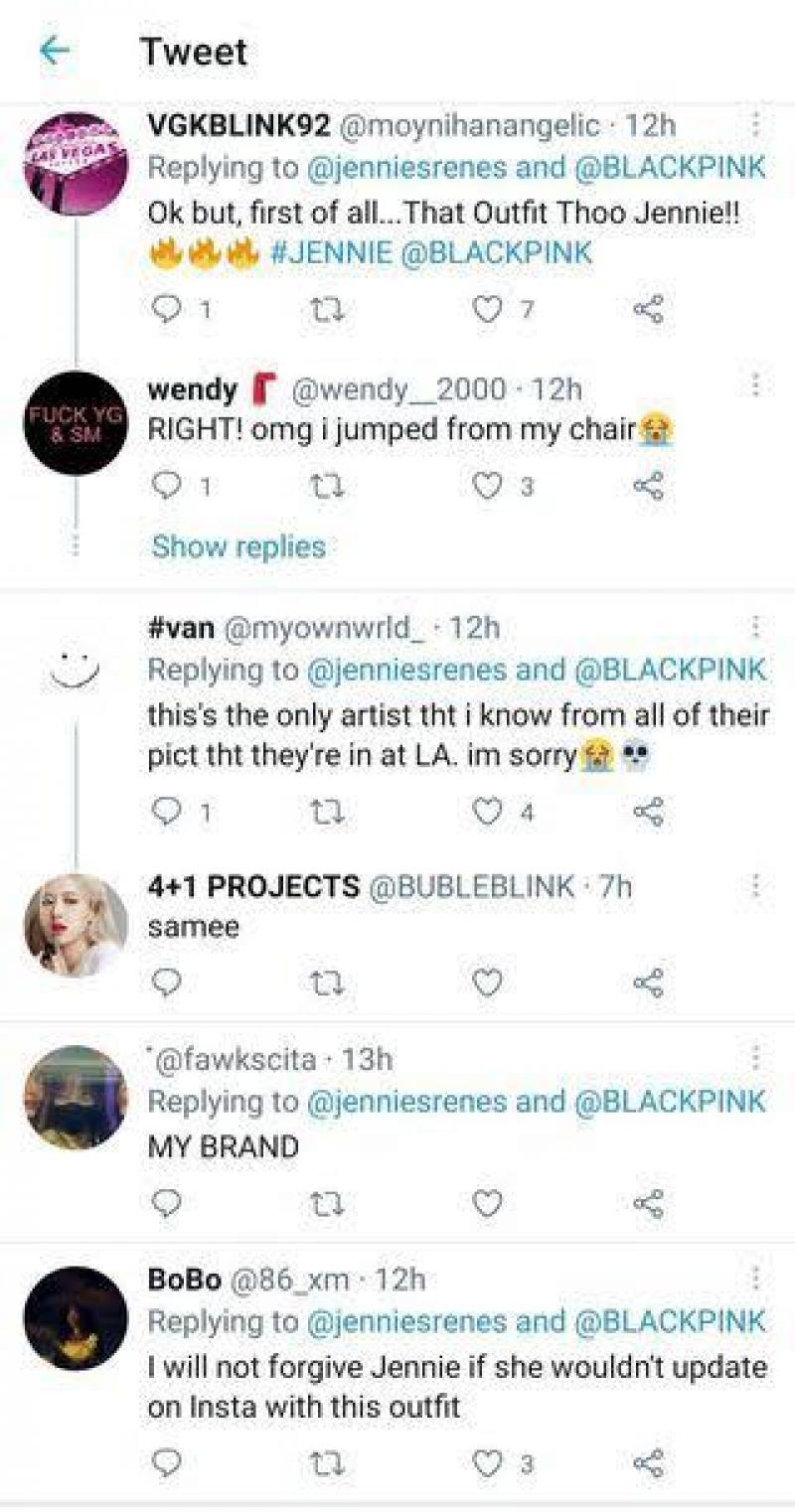Like the 'MY BRAND' reply
Screen dimensions: 795x1512
tap(487, 1204)
